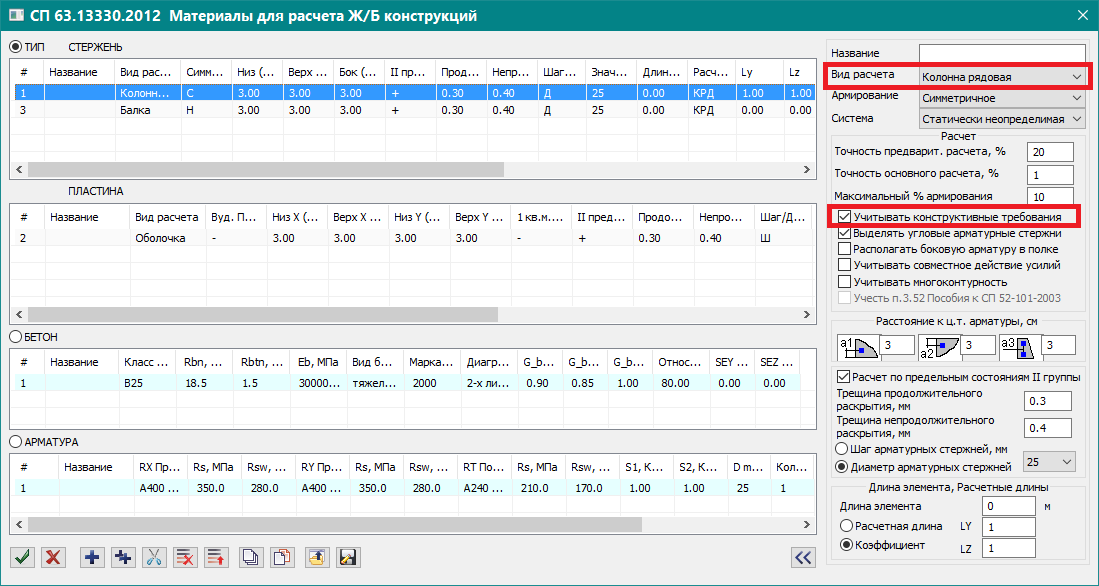Select the БЕТОН radio button
Screen dimensions: 1099x586
click(16, 337)
